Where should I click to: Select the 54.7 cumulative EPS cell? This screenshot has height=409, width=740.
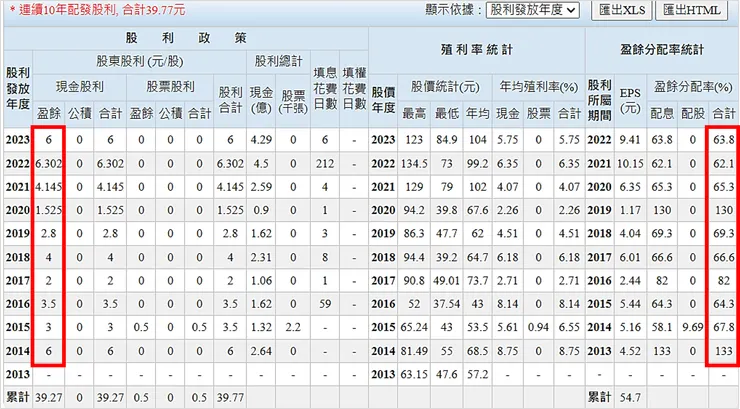(630, 397)
